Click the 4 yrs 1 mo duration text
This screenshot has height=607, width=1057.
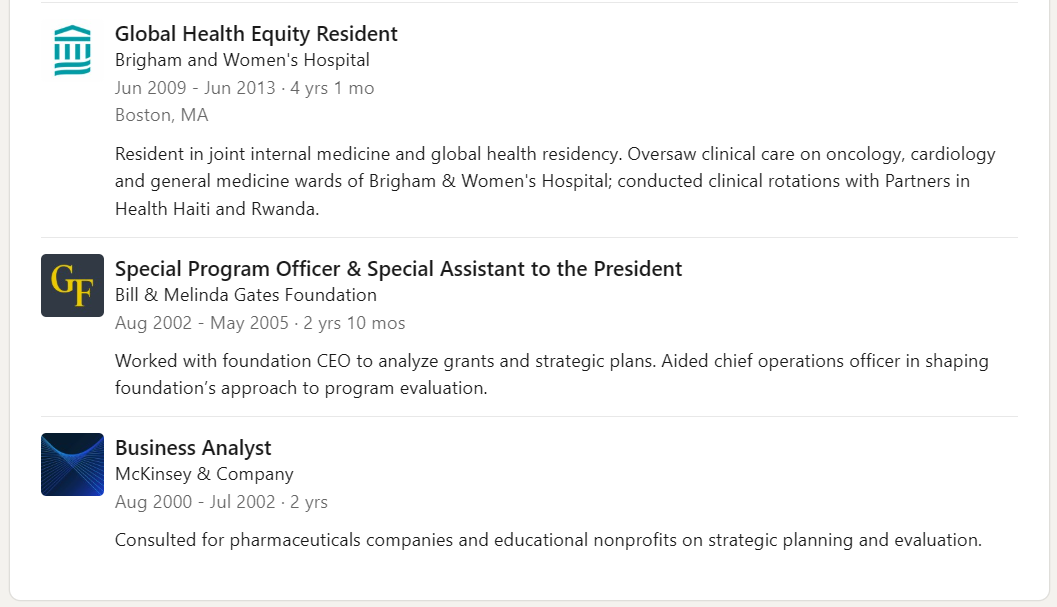tap(332, 88)
